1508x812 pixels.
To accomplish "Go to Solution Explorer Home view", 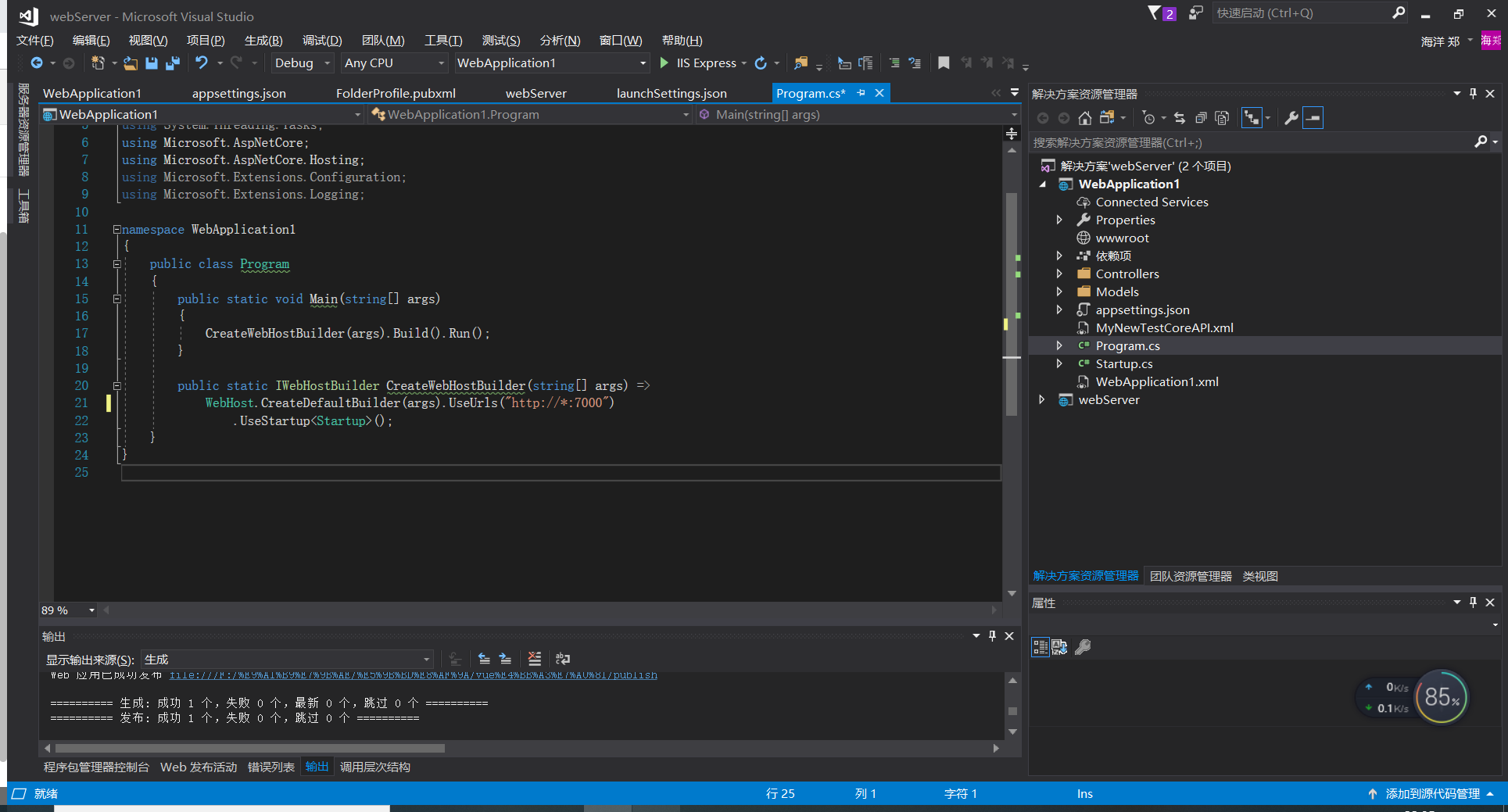I will click(x=1085, y=118).
